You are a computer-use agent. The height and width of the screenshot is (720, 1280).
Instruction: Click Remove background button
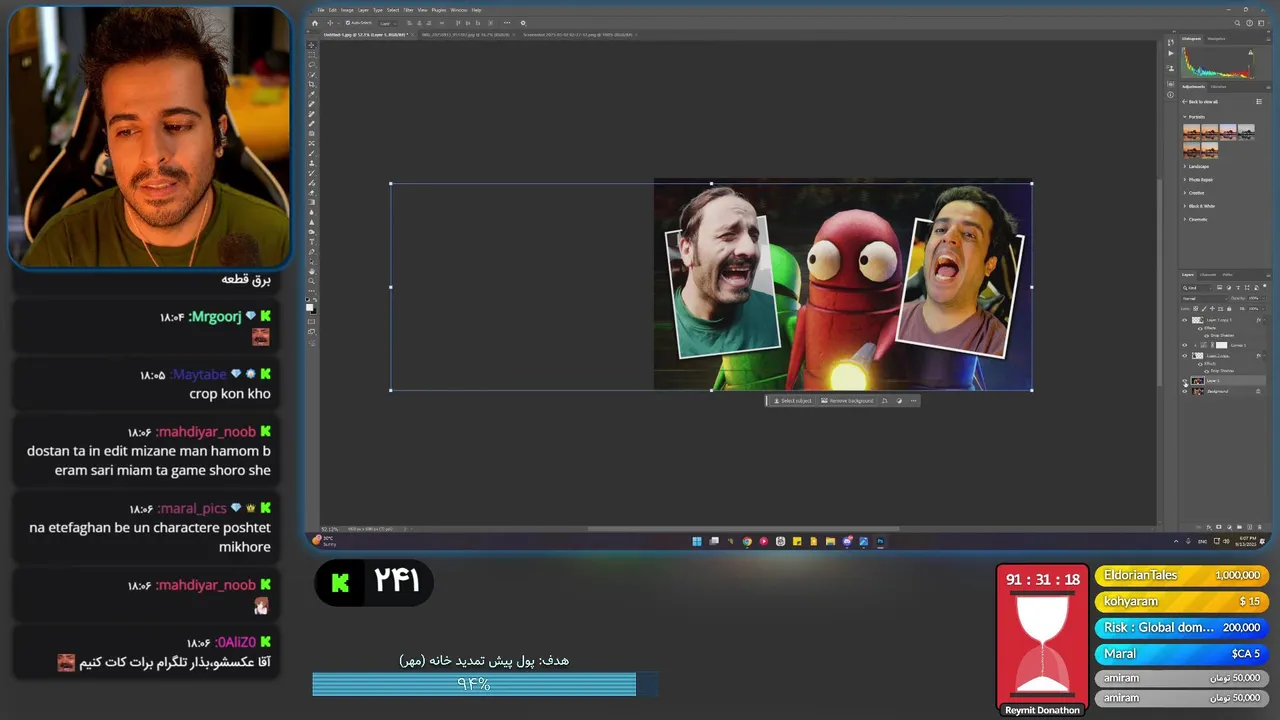tap(848, 401)
